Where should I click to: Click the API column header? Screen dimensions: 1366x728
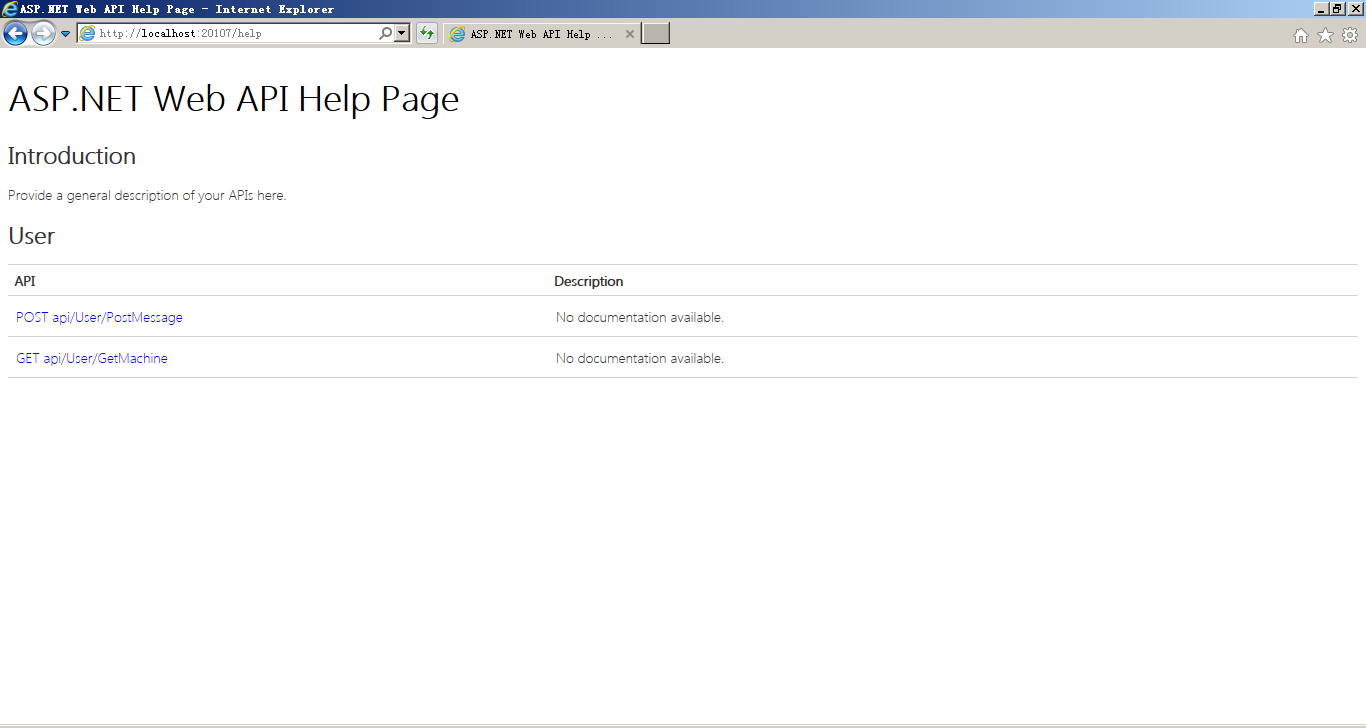point(25,281)
